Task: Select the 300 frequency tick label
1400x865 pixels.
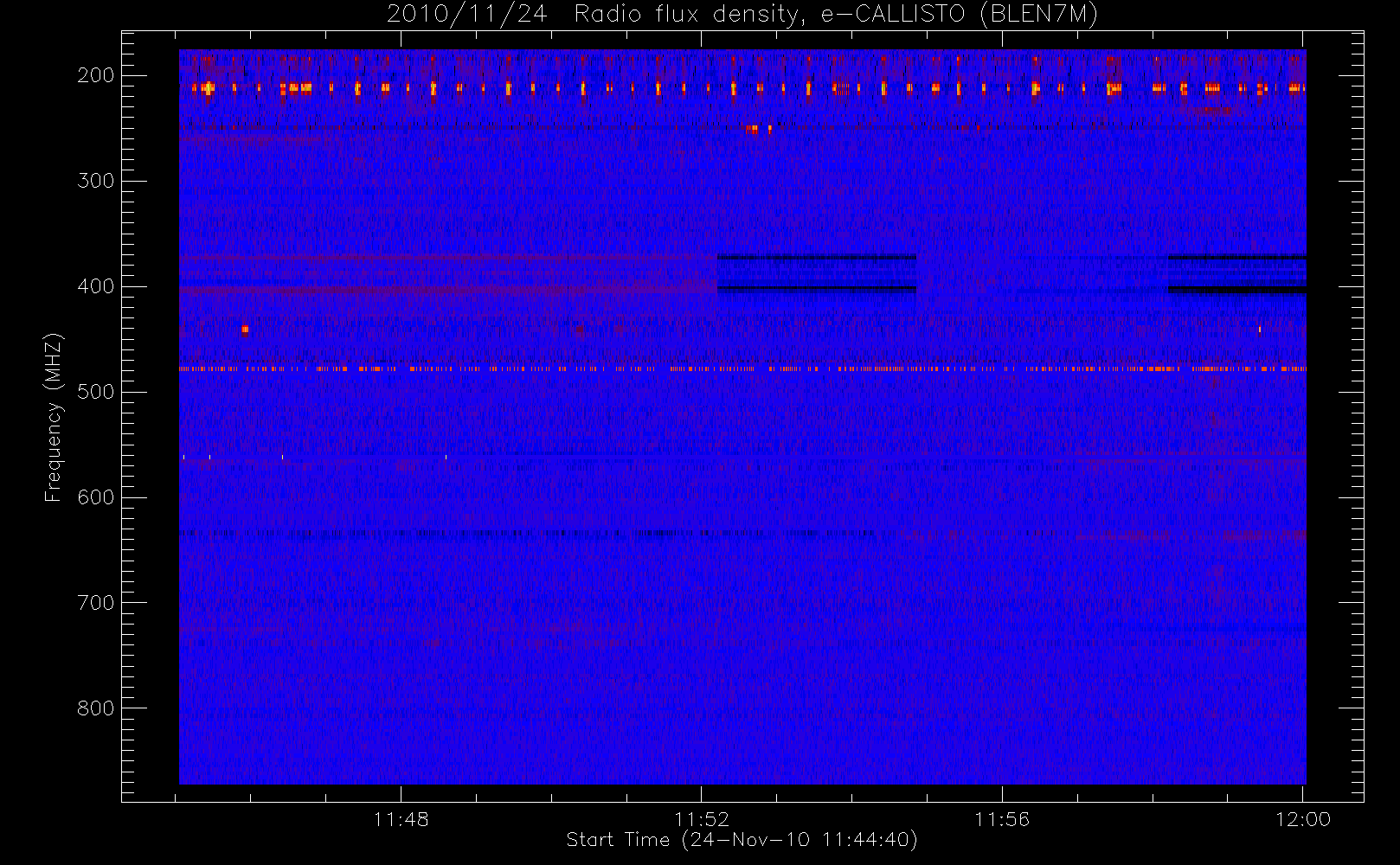Action: pyautogui.click(x=96, y=181)
